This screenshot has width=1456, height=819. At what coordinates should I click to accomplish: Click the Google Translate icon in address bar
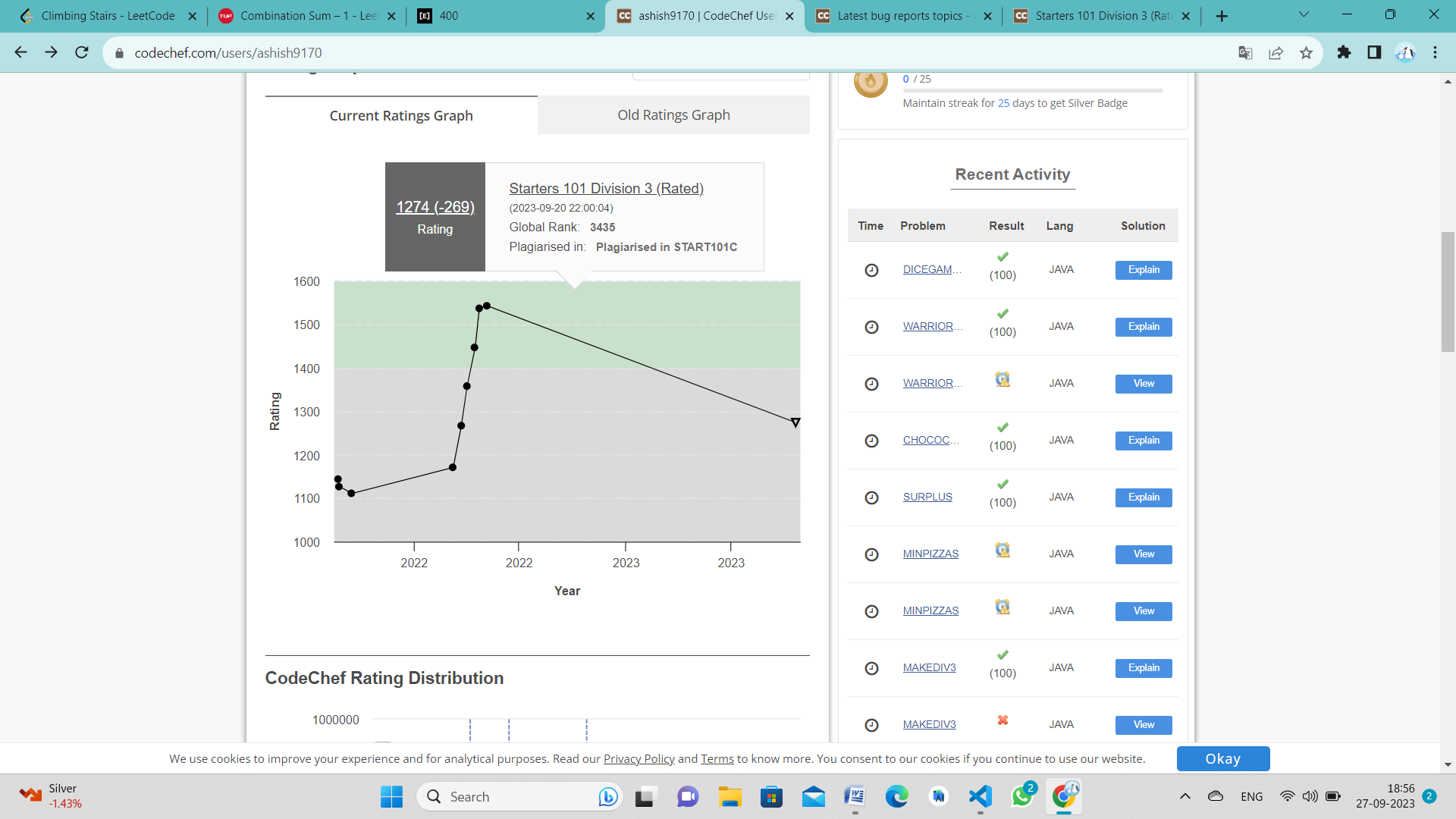[1245, 52]
